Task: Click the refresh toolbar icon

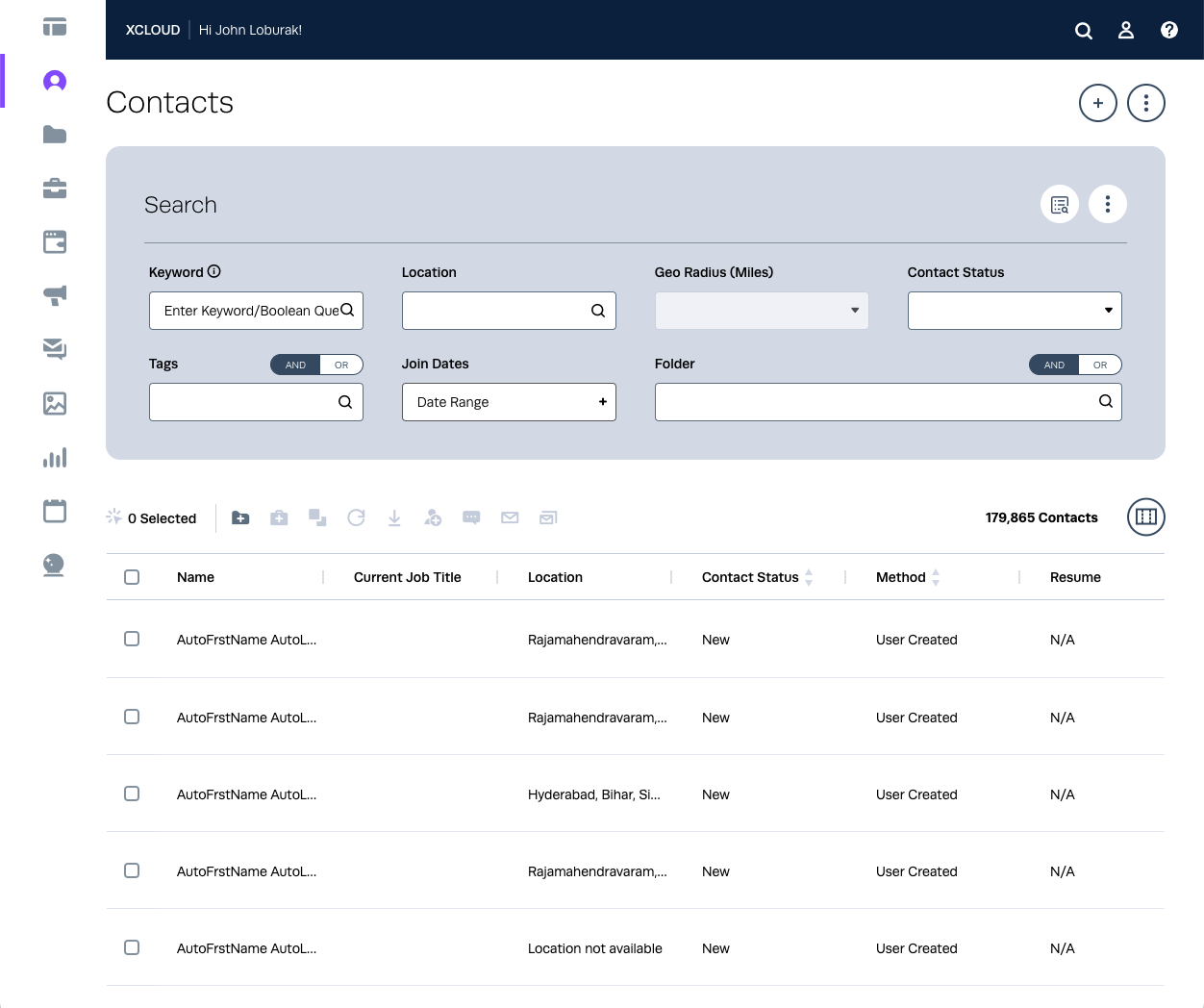Action: point(356,517)
